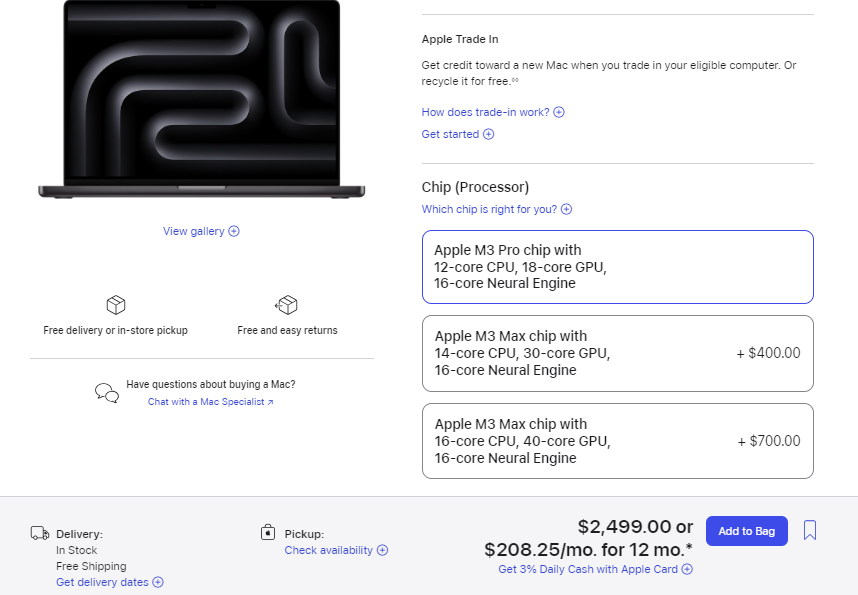
Task: Click plus icon next to View gallery
Action: [234, 231]
